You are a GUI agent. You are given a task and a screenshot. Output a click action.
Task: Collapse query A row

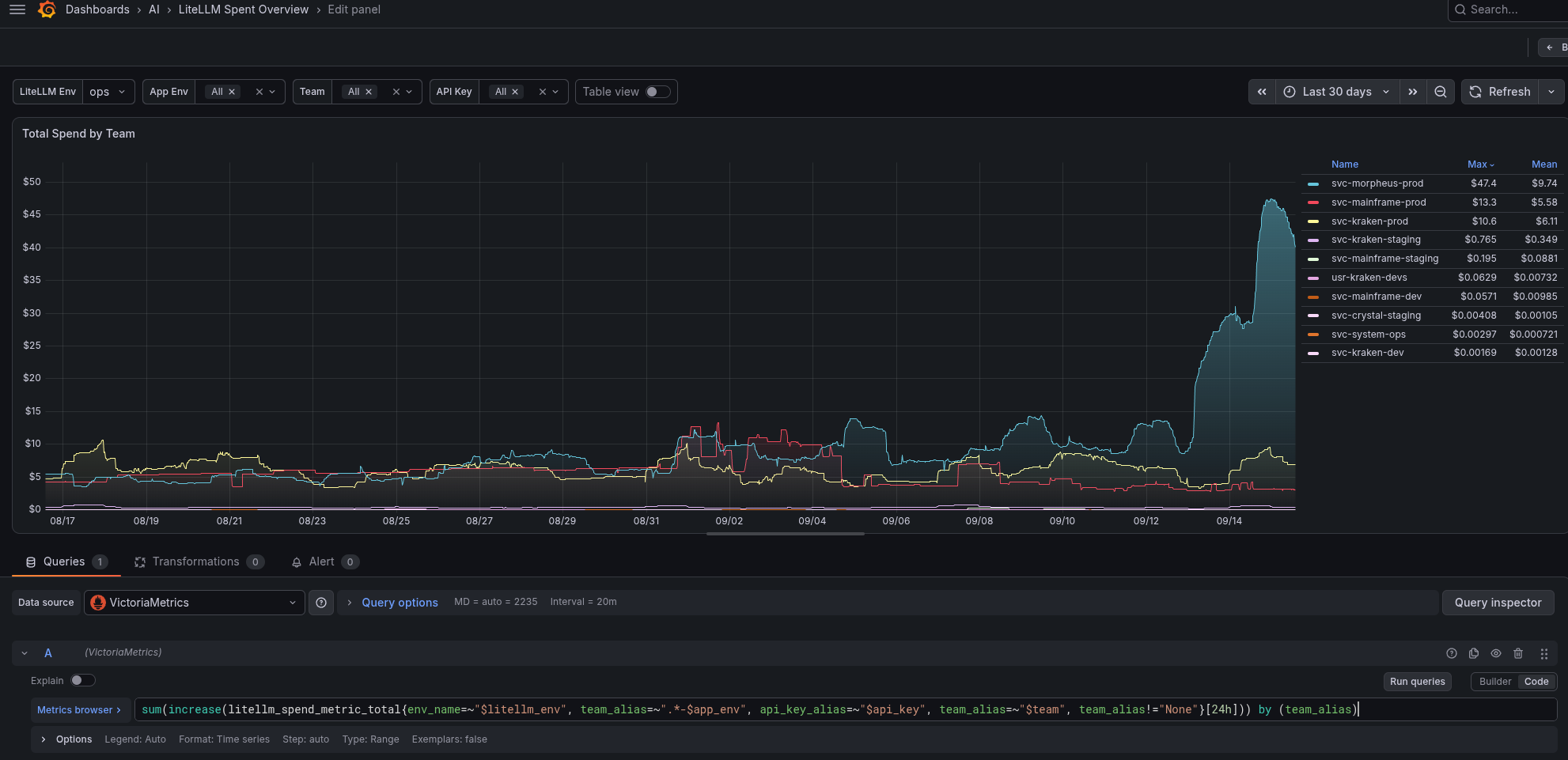25,653
